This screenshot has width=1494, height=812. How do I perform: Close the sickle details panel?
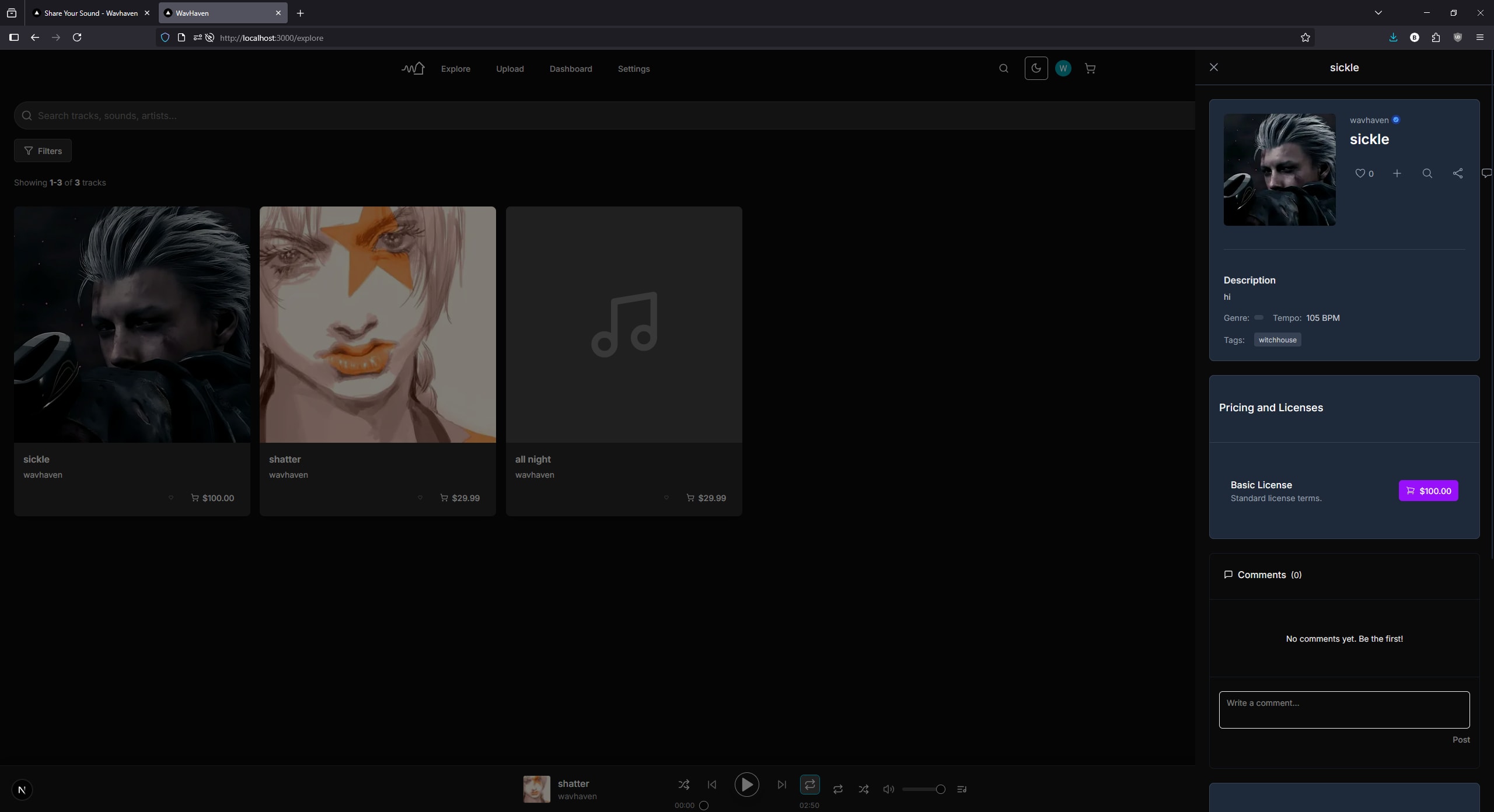[x=1214, y=67]
